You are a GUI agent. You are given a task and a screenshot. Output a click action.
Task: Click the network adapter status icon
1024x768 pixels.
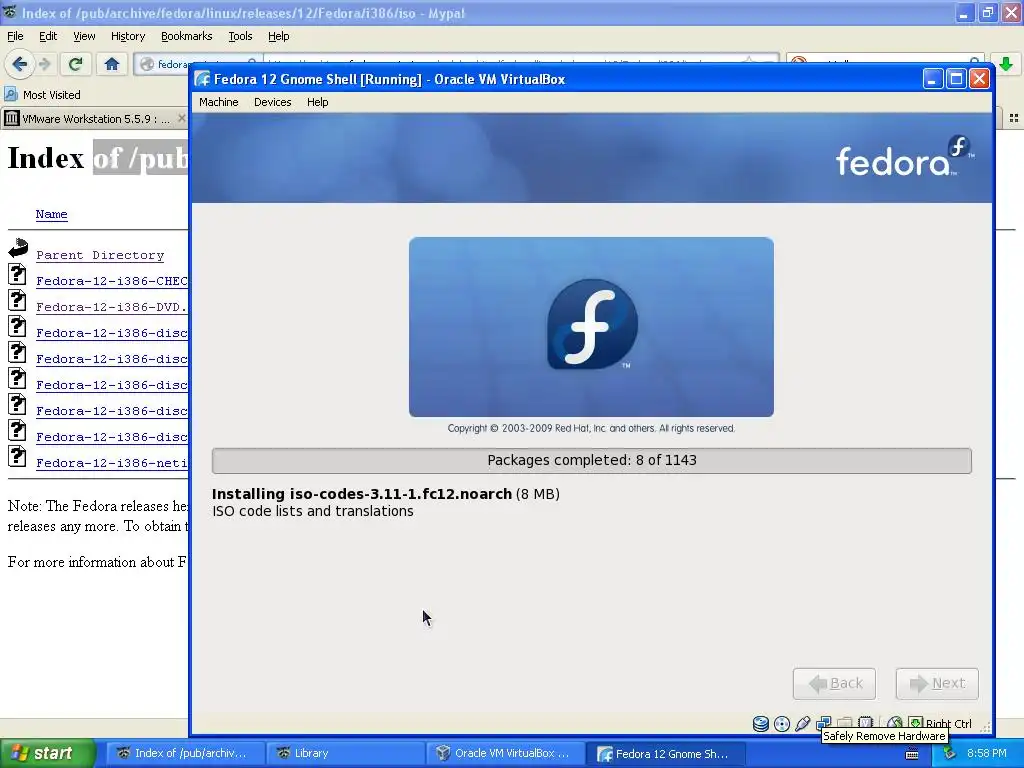[x=824, y=721]
